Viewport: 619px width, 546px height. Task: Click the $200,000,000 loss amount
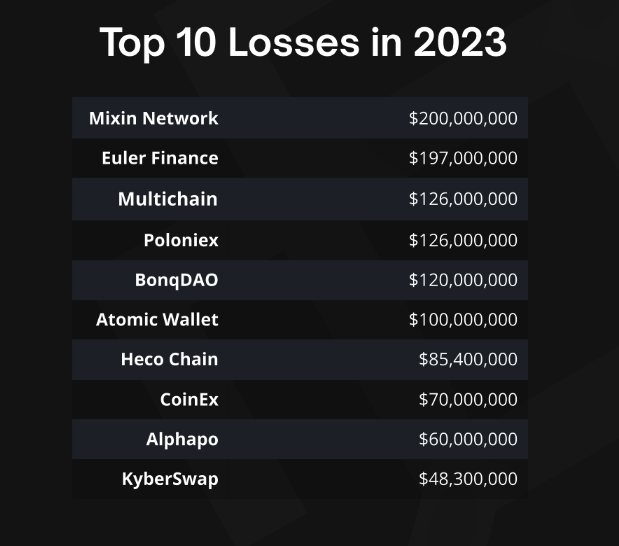click(463, 118)
